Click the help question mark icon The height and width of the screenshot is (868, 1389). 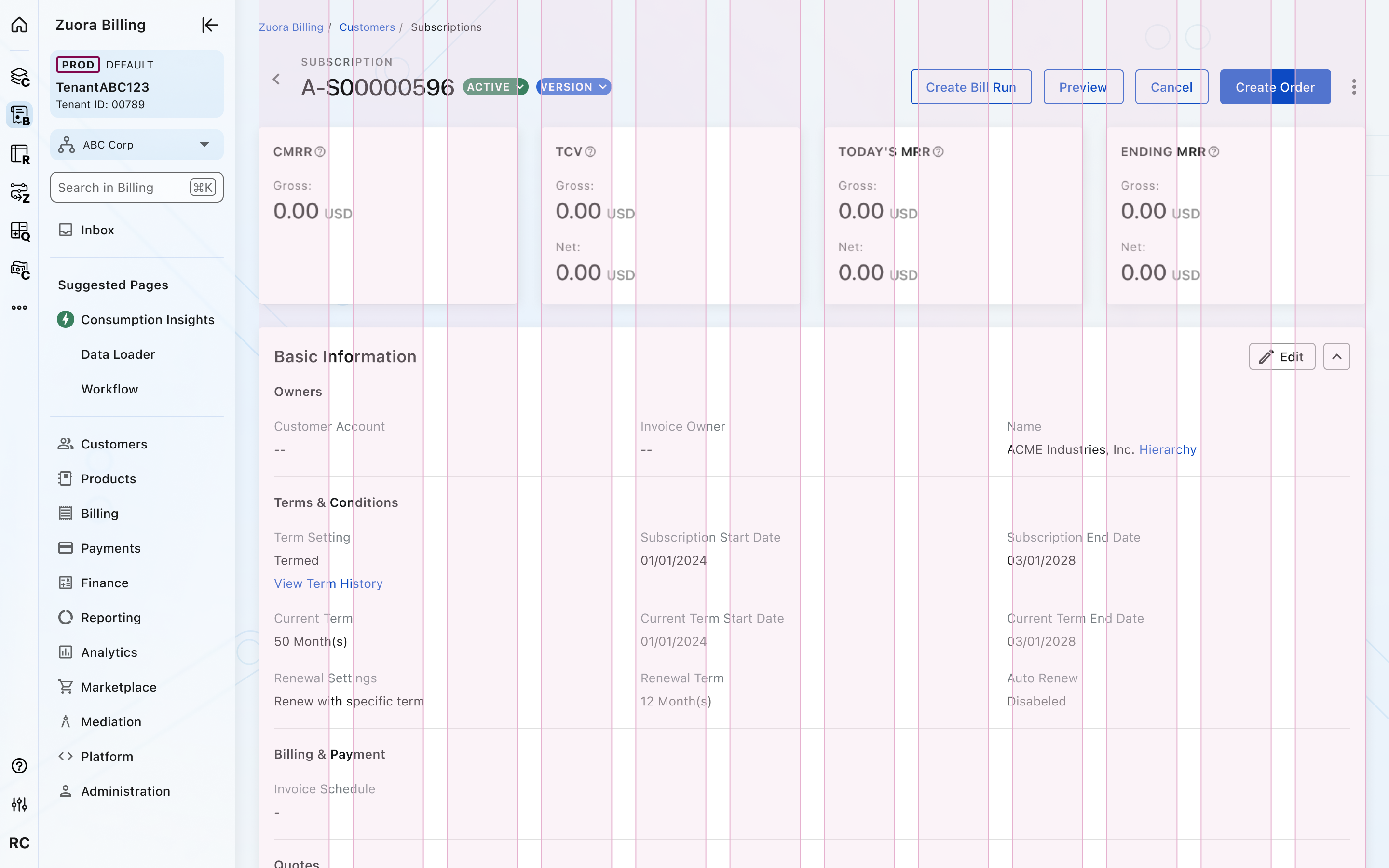point(19,766)
